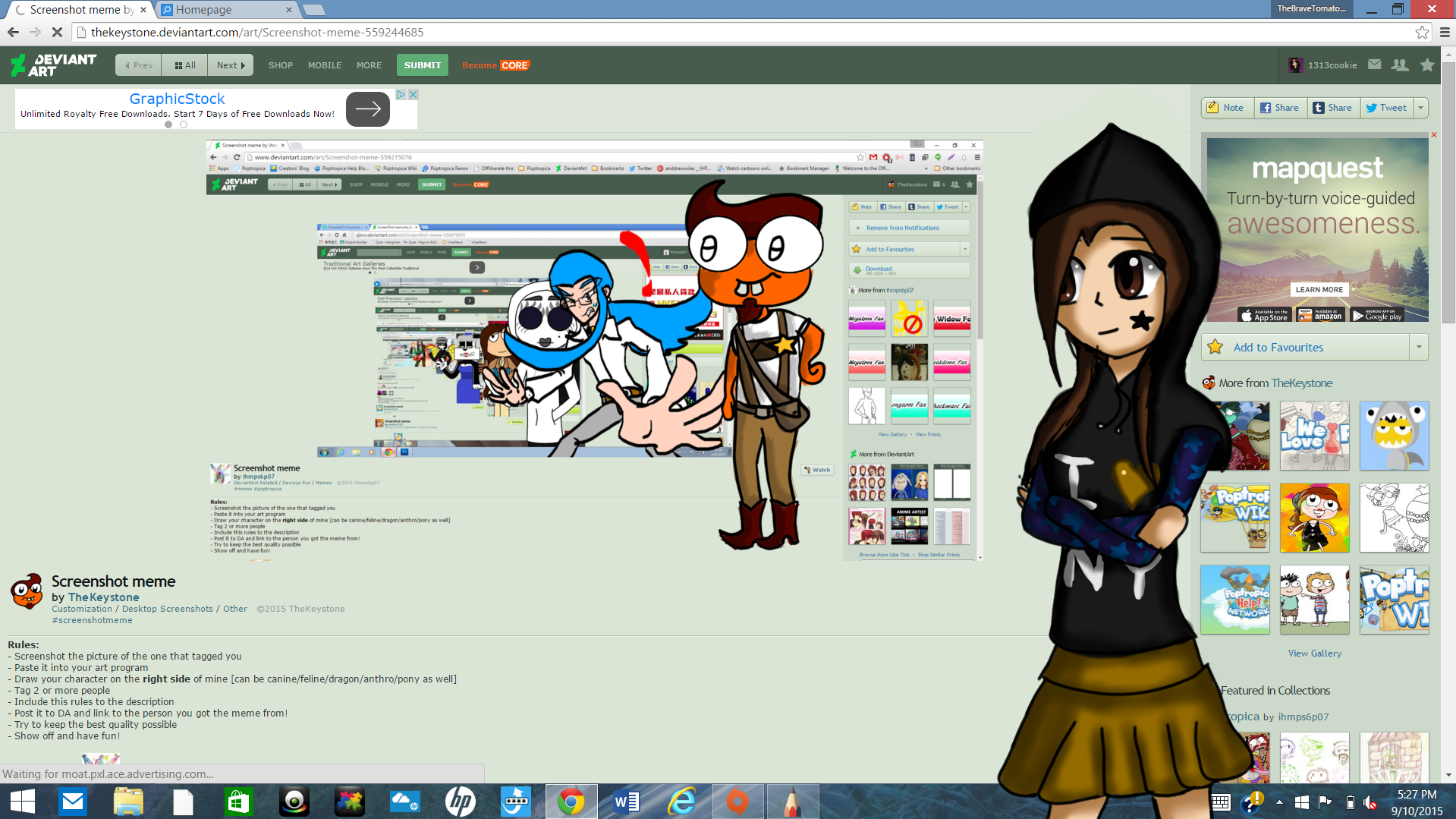Viewport: 1456px width, 819px height.
Task: Switch to Google Chrome on the taskbar
Action: pyautogui.click(x=571, y=802)
